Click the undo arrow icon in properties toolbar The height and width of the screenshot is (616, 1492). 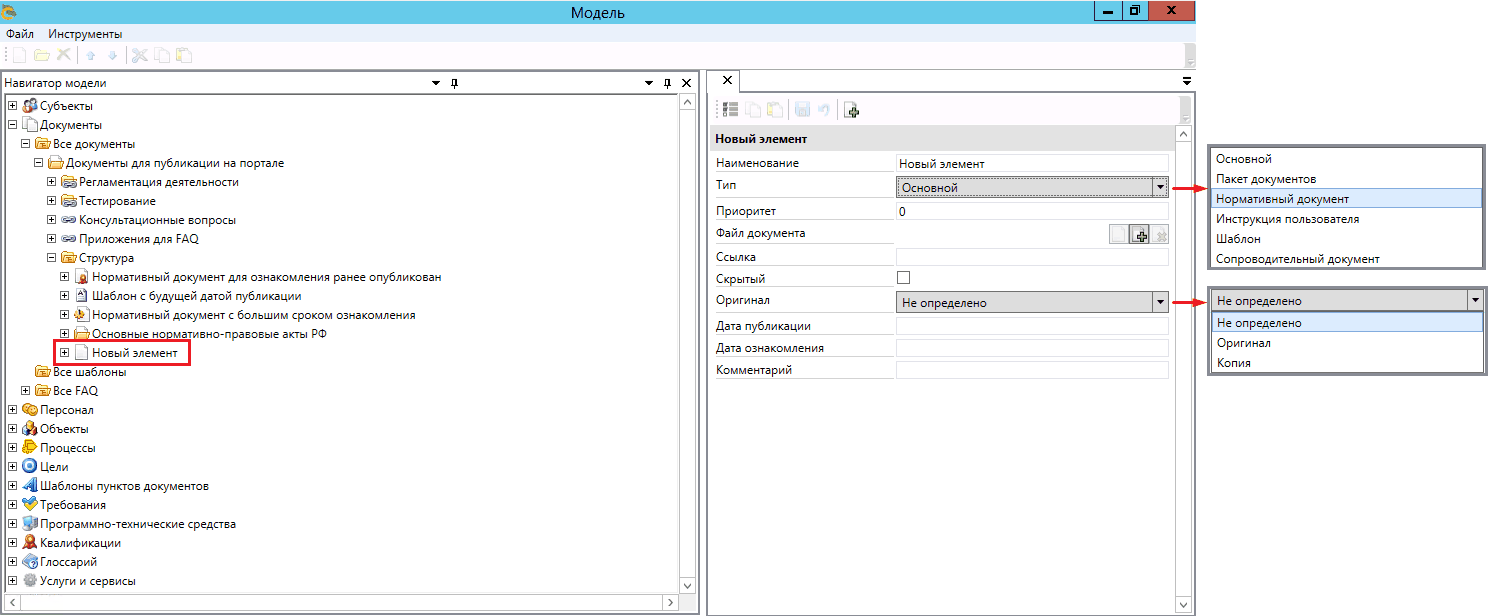pyautogui.click(x=823, y=111)
